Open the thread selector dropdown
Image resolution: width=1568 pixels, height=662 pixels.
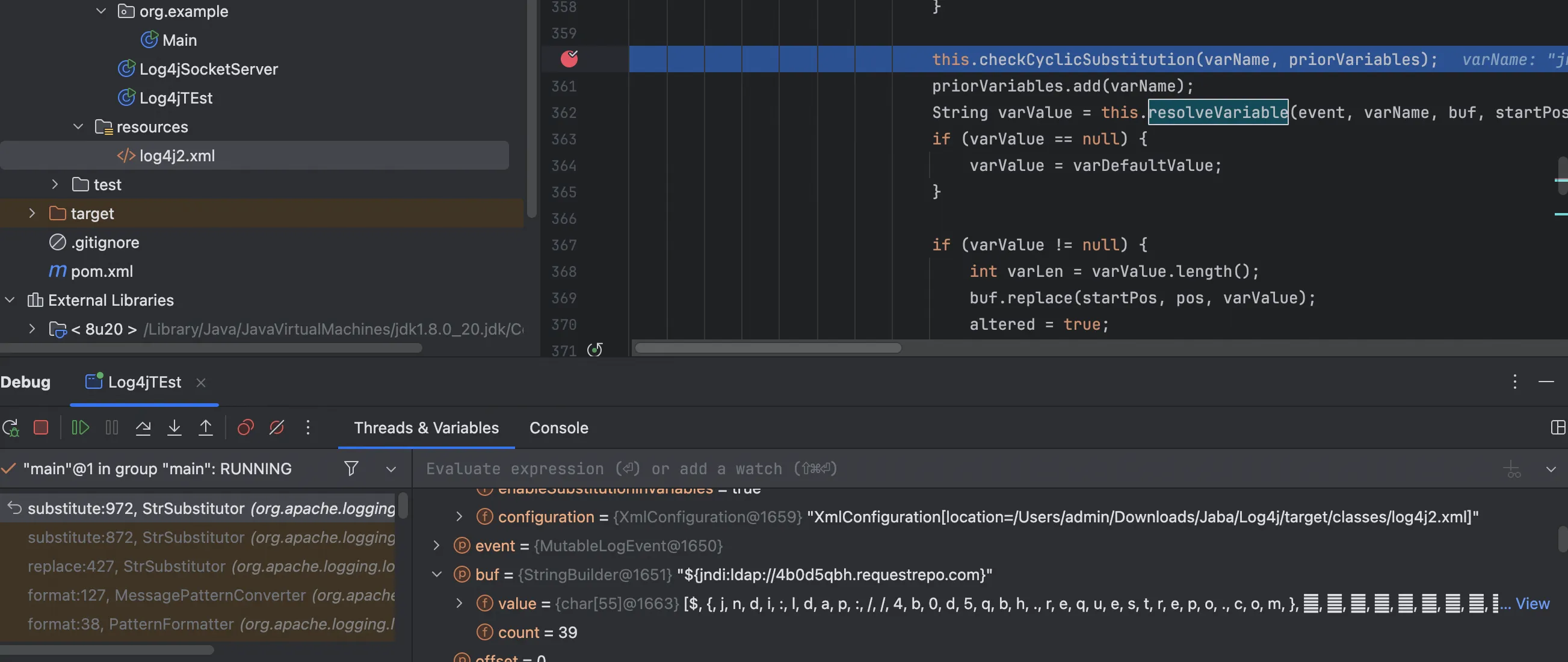coord(390,469)
